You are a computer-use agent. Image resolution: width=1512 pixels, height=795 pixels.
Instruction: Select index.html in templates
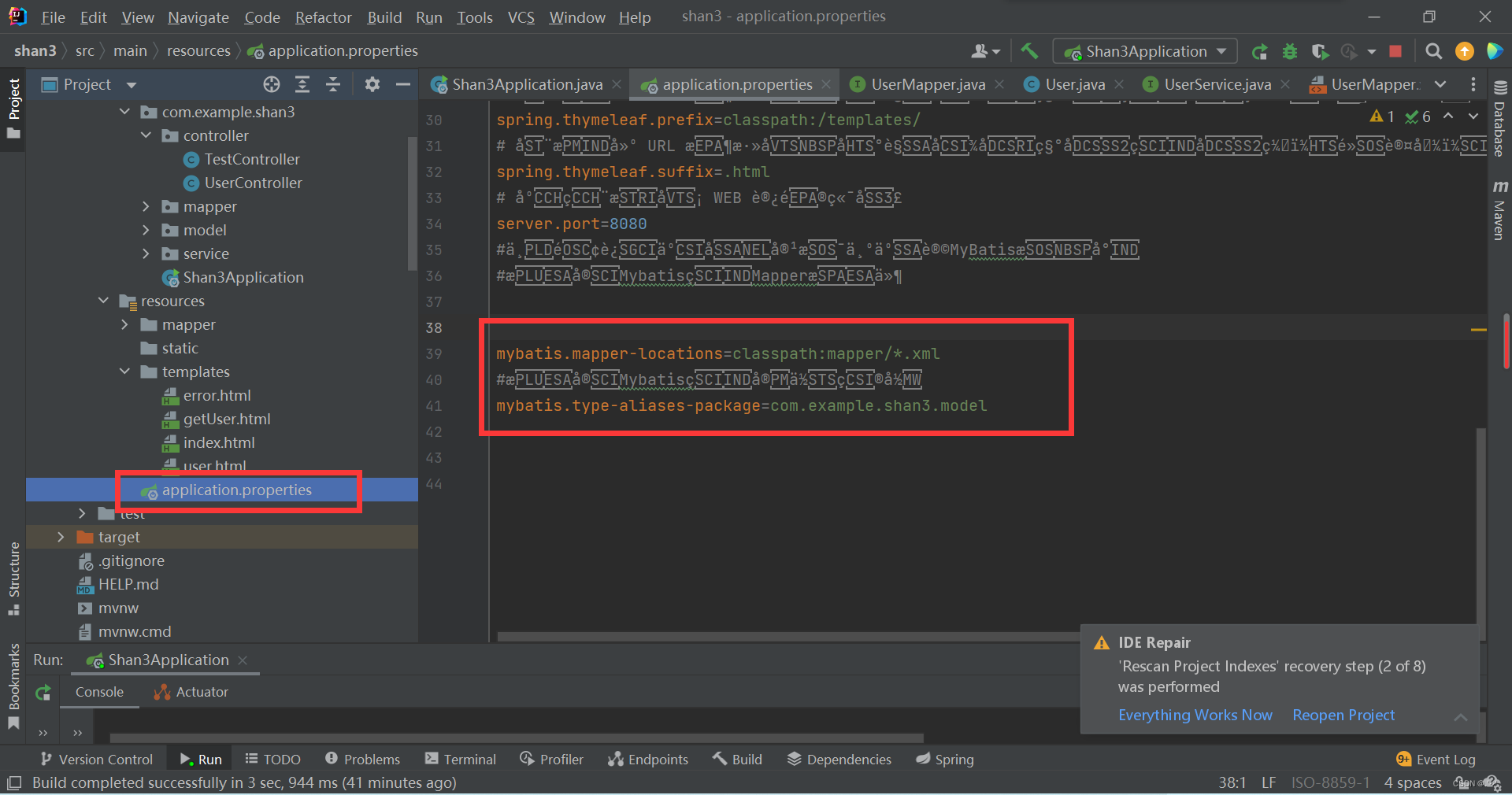219,442
